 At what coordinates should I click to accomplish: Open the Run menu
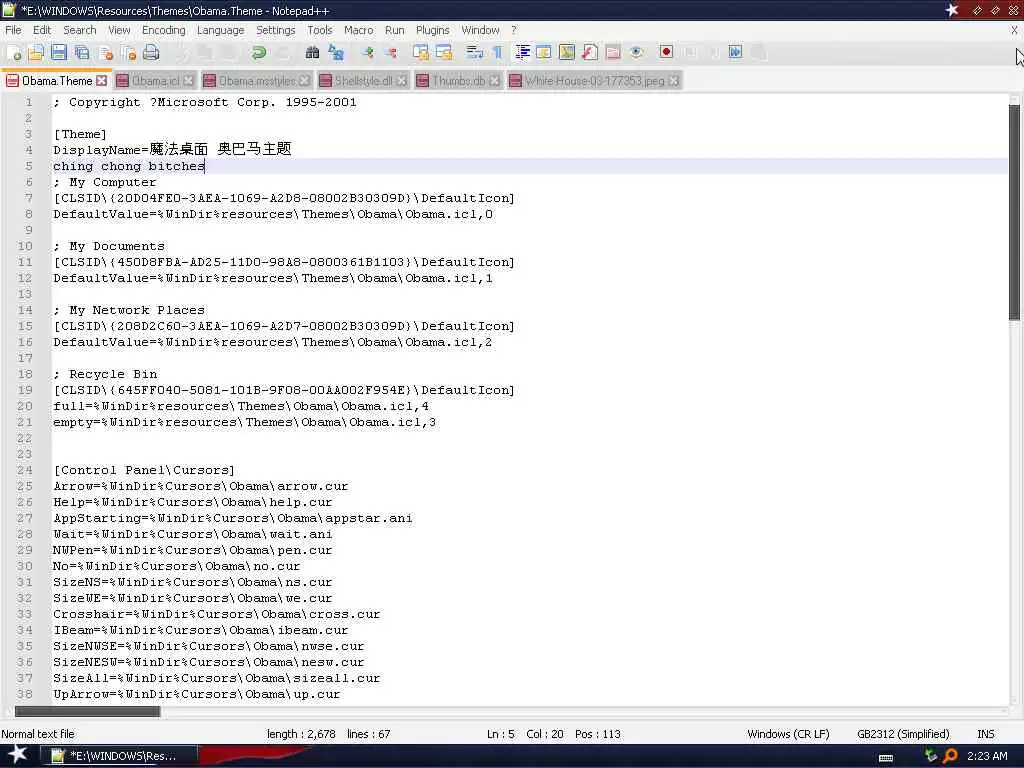[394, 30]
